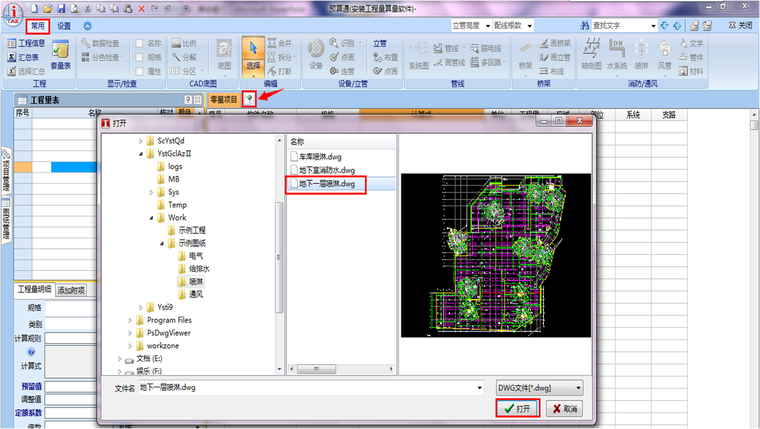760x429 pixels.
Task: Open the 文件名 history dropdown arrow
Action: 479,388
